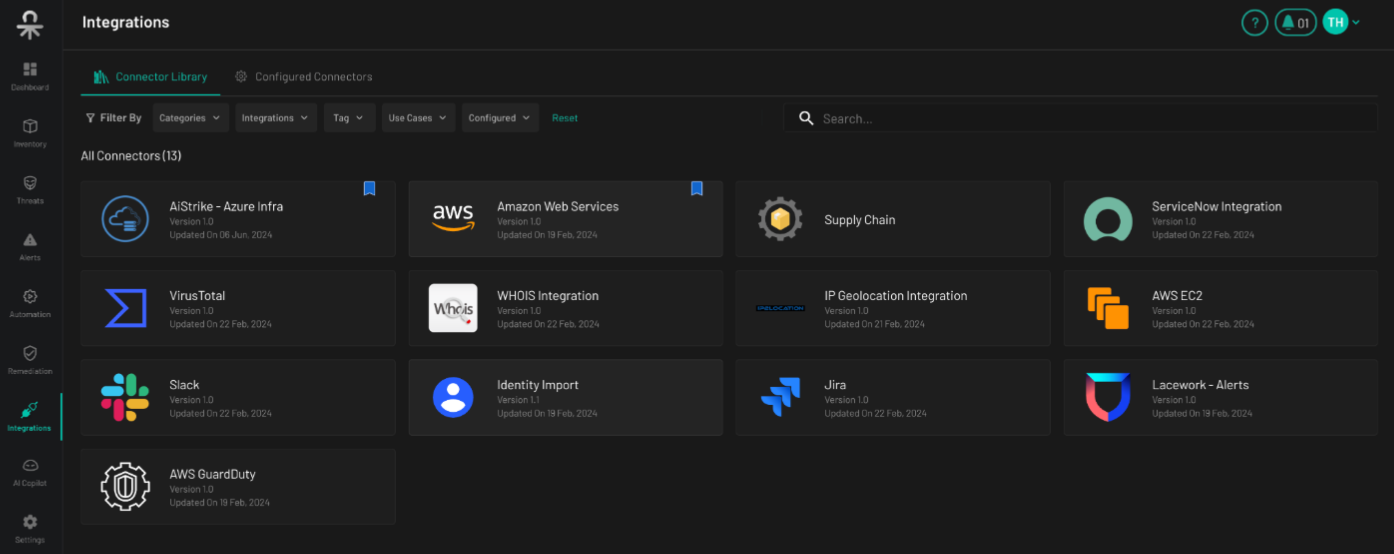Click the AiStrike Azure Infra cloud logo
1394x554 pixels.
point(125,219)
